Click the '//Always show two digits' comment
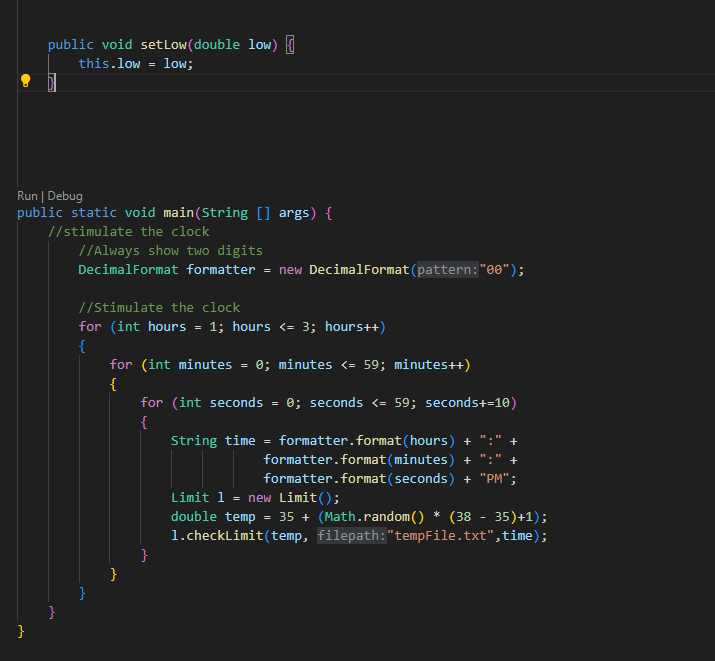 click(171, 251)
